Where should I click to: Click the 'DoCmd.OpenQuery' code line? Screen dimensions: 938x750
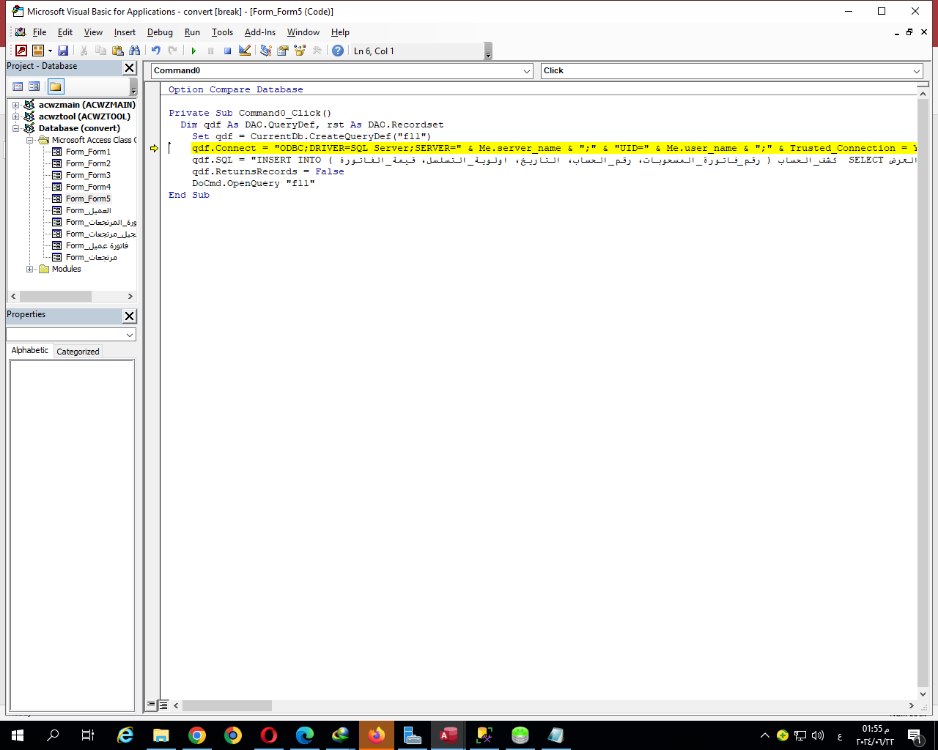[x=253, y=184]
